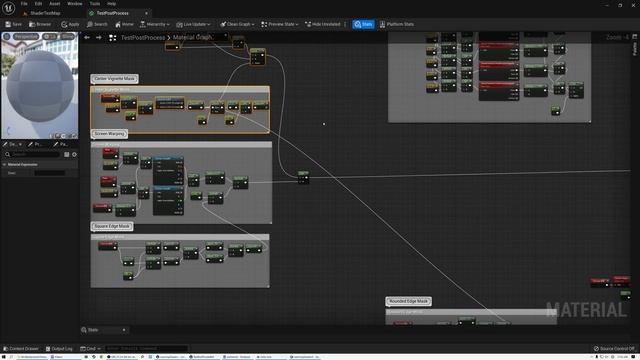Select the Square Edge Mask comment label

[x=112, y=226]
